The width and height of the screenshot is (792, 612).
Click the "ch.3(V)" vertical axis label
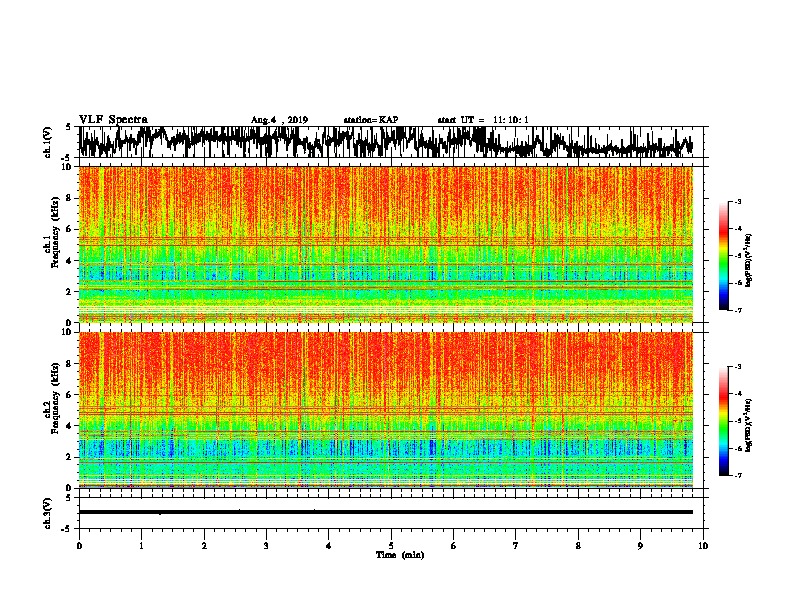pos(48,513)
